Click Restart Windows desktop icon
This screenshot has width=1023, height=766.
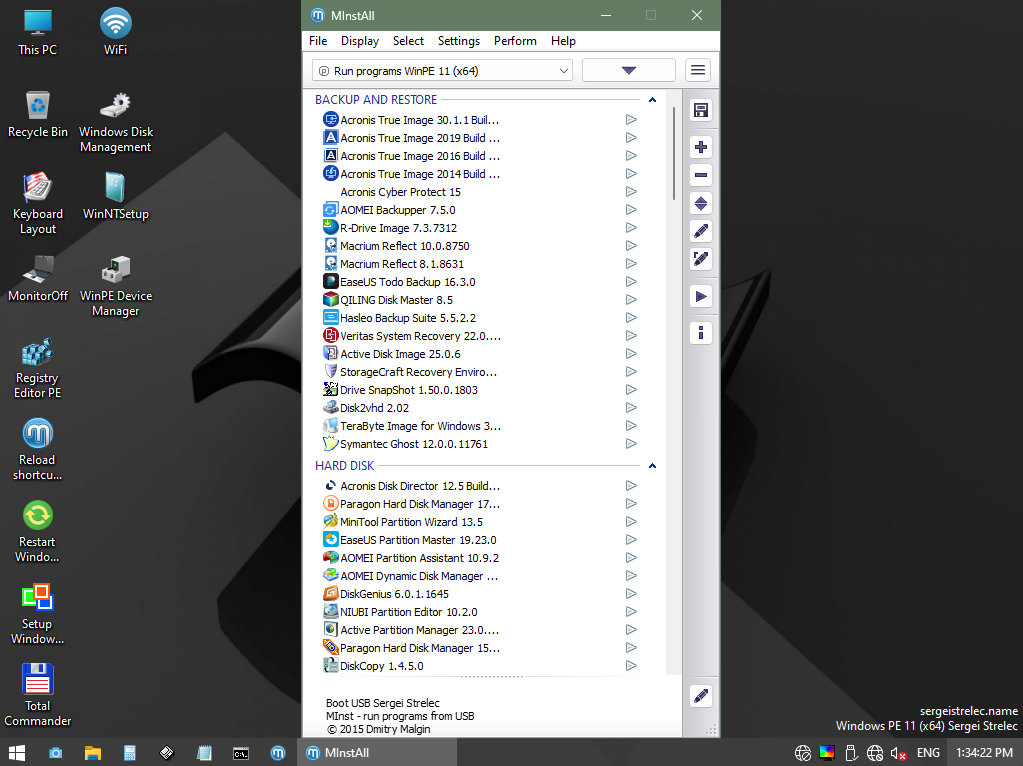click(37, 532)
